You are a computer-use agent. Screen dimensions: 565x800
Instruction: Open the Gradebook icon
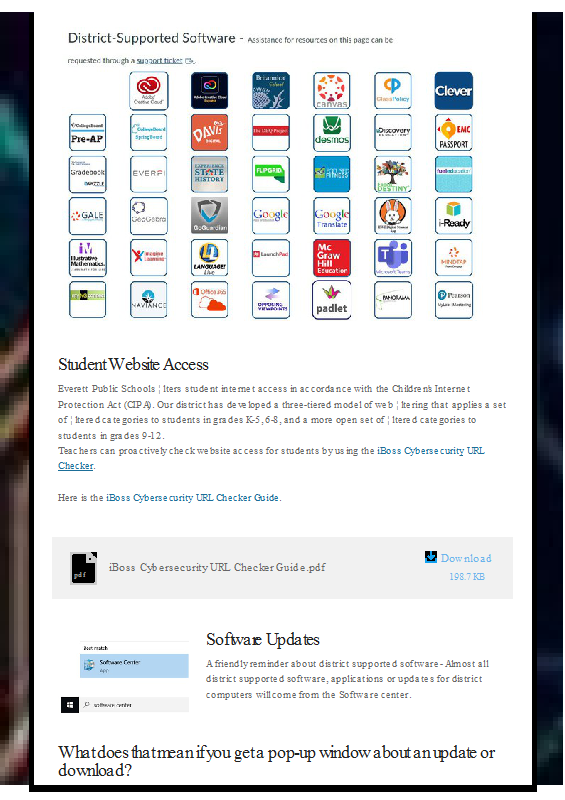point(87,174)
